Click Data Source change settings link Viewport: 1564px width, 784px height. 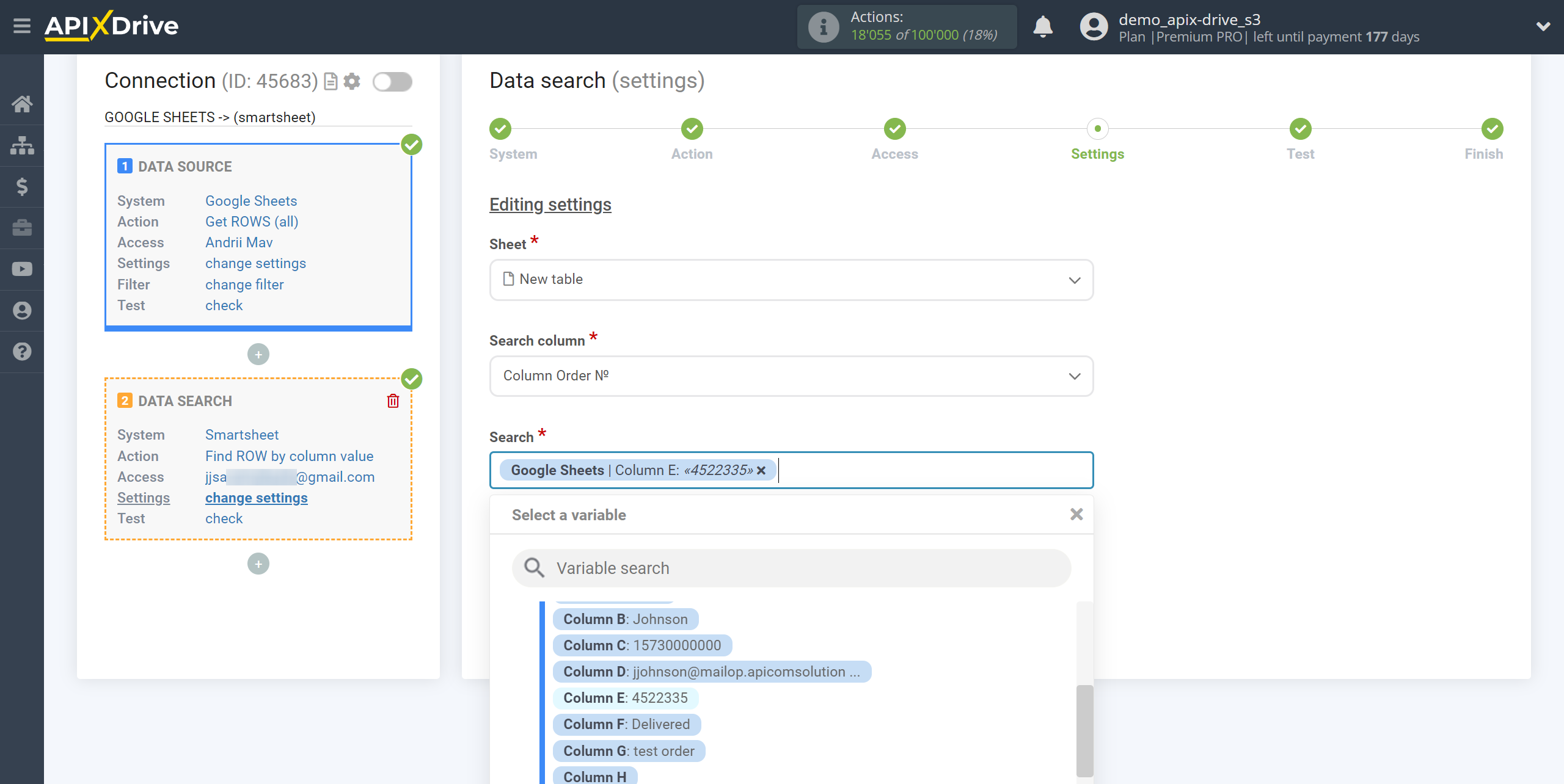[255, 263]
